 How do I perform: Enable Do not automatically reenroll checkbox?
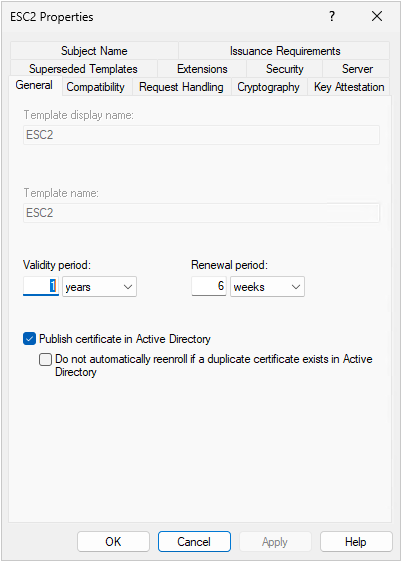45,359
